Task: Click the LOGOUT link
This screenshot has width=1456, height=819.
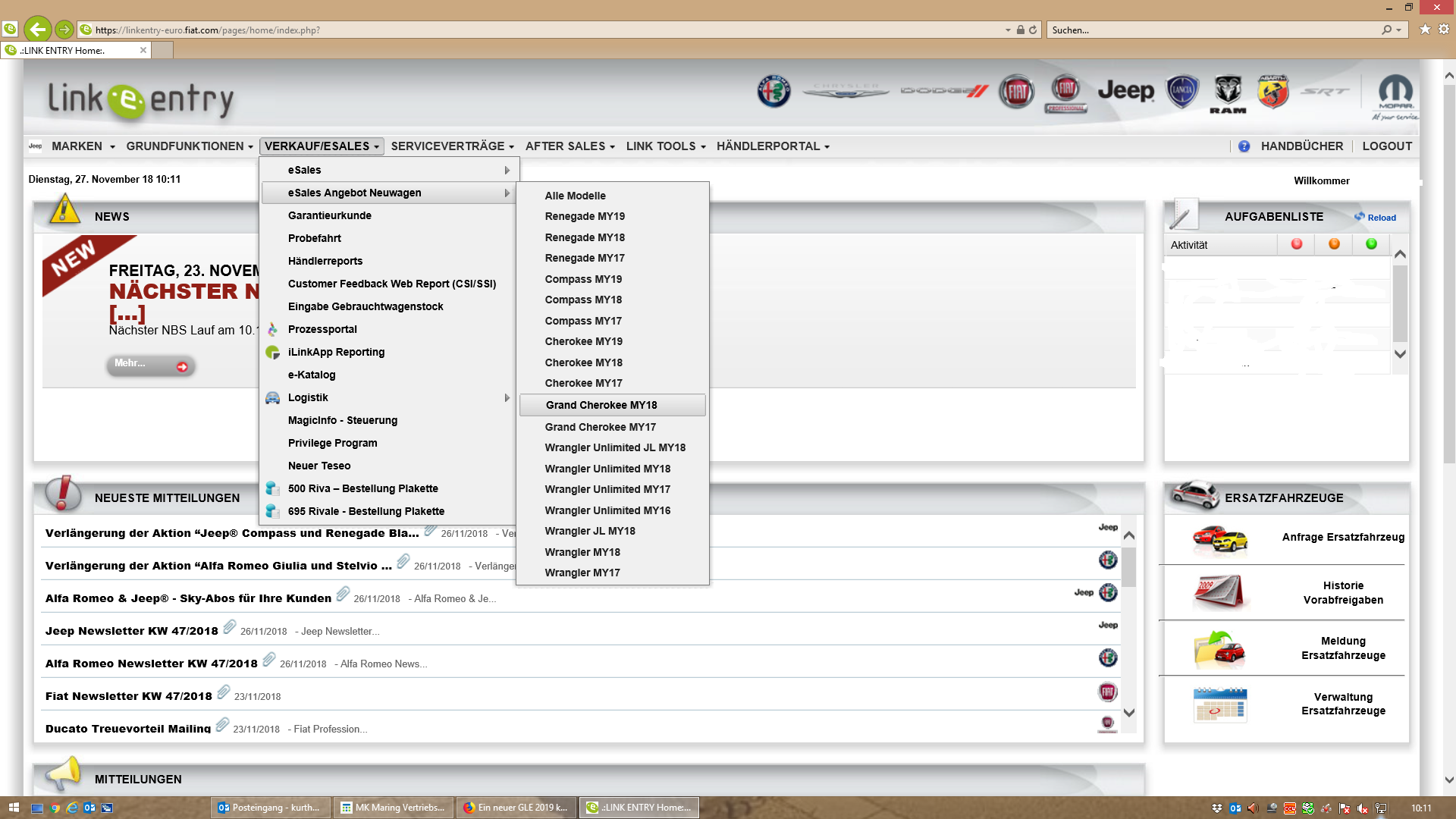Action: (1386, 146)
